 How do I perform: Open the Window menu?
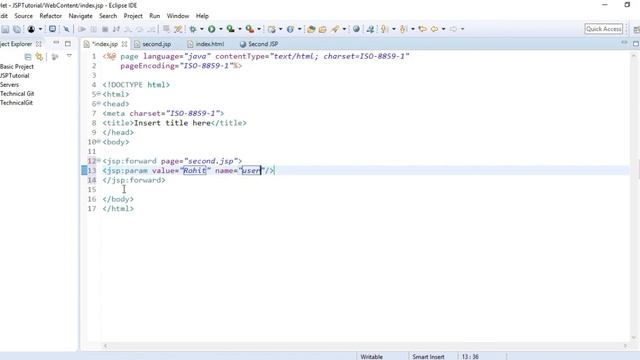pos(178,16)
